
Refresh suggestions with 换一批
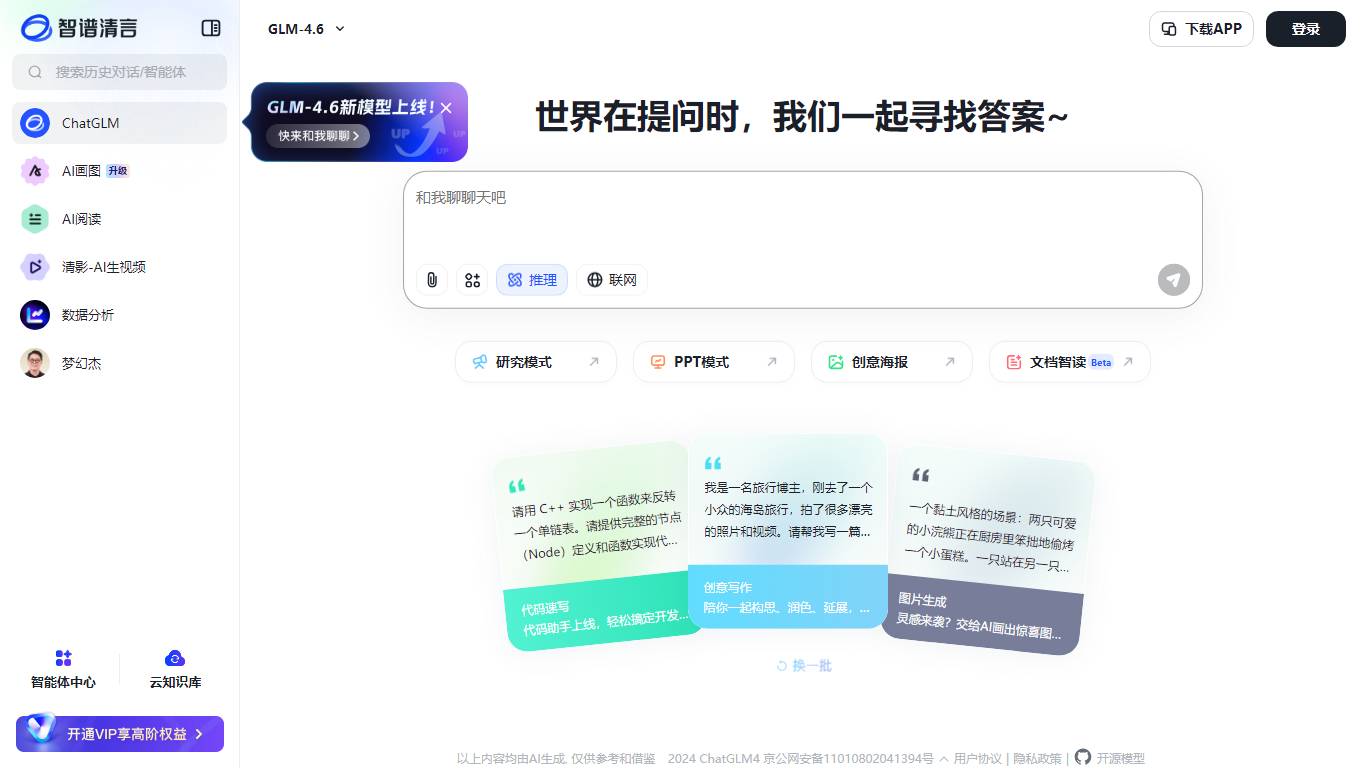coord(803,665)
